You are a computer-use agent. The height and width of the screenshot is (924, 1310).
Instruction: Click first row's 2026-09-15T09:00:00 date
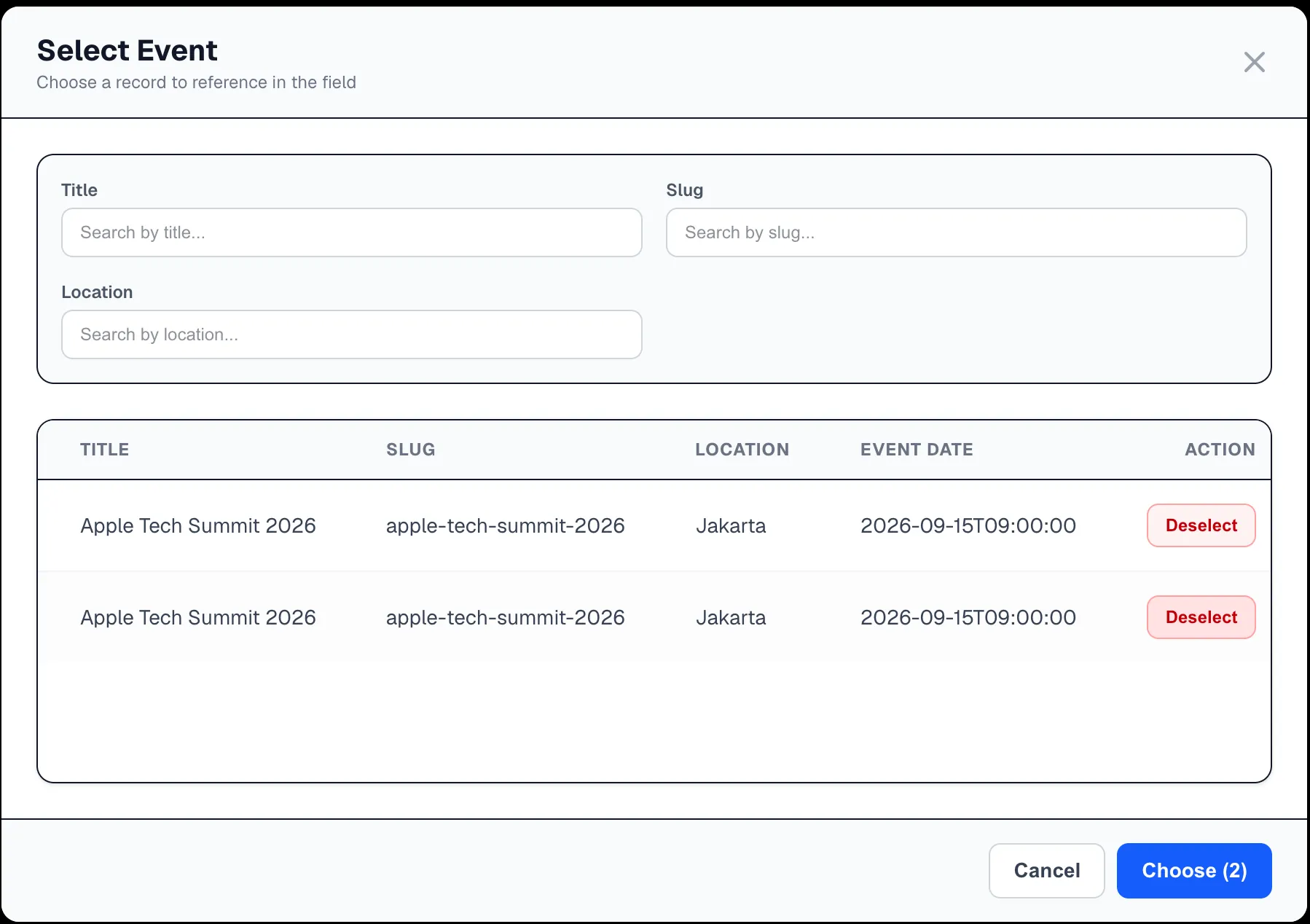coord(968,525)
